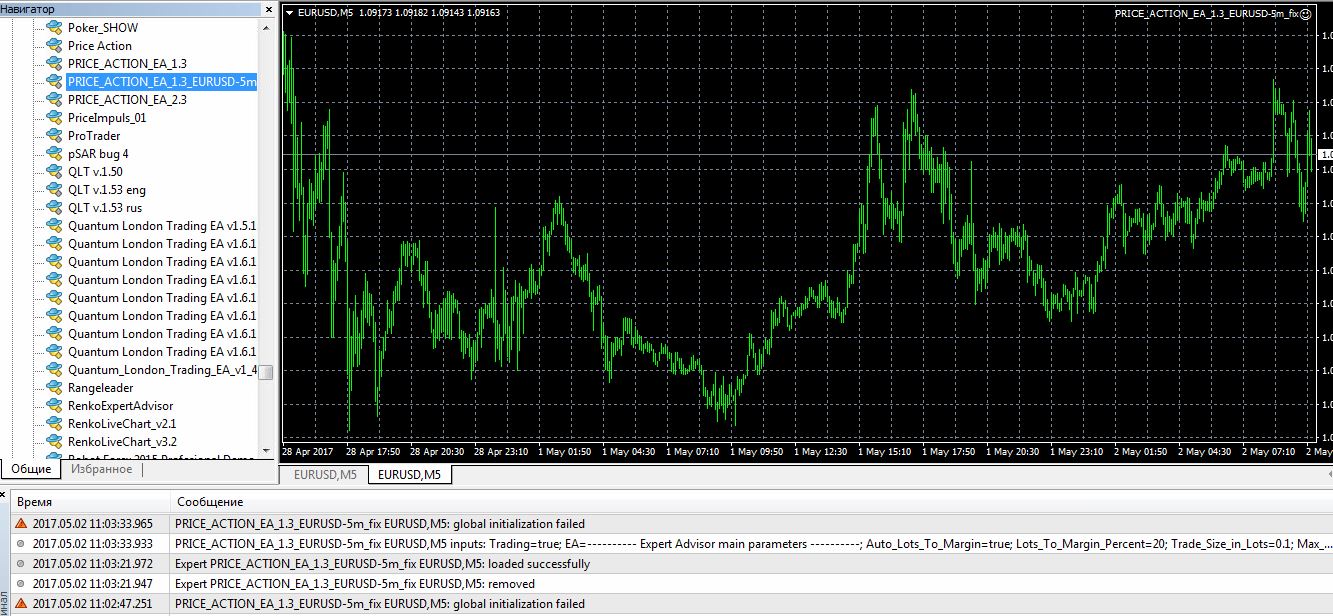Screen dimensions: 1333x616
Task: Select the highlighted PRICE_ACTION_EA_1.3_EURUSD-5m advisor
Action: point(162,82)
